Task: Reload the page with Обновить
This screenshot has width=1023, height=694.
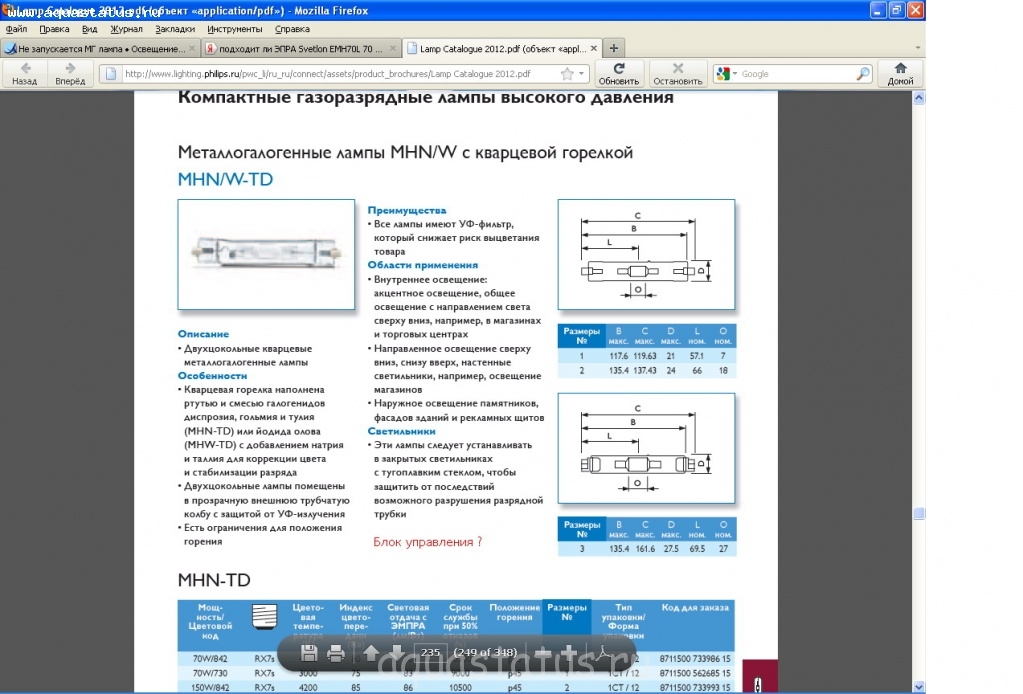Action: coord(618,73)
